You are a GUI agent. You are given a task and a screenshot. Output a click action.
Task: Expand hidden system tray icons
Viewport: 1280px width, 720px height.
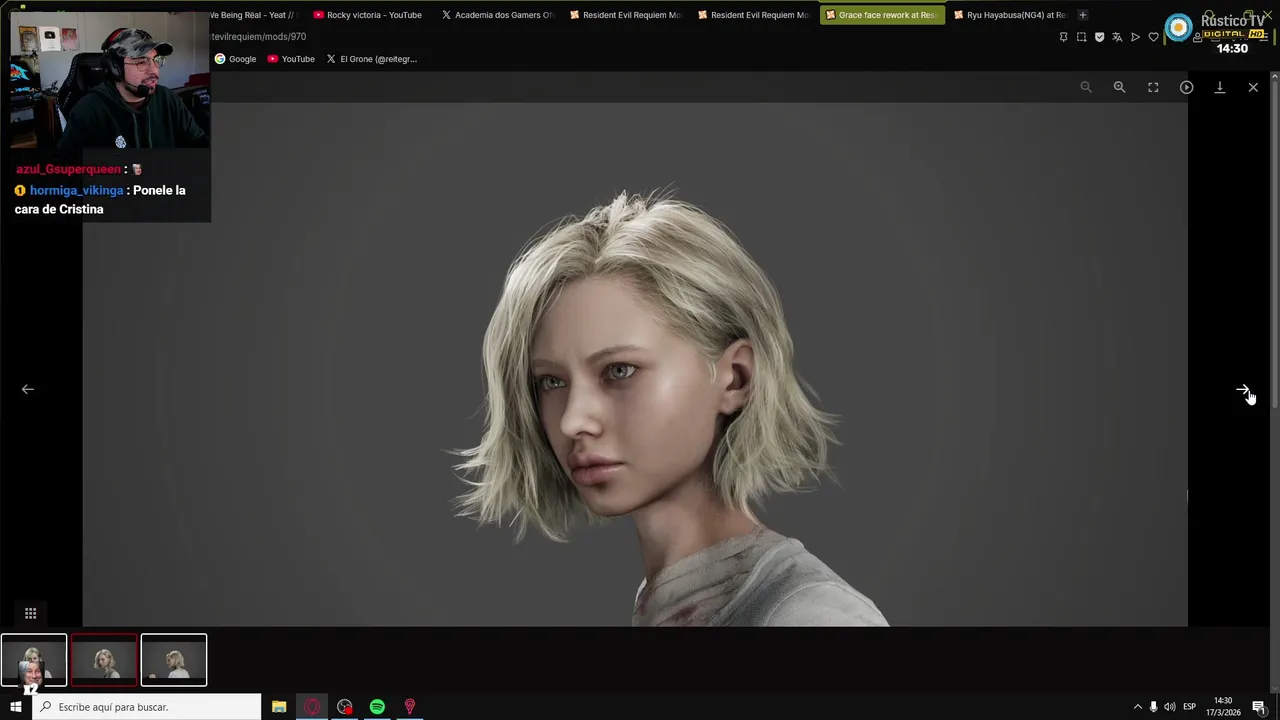1137,707
